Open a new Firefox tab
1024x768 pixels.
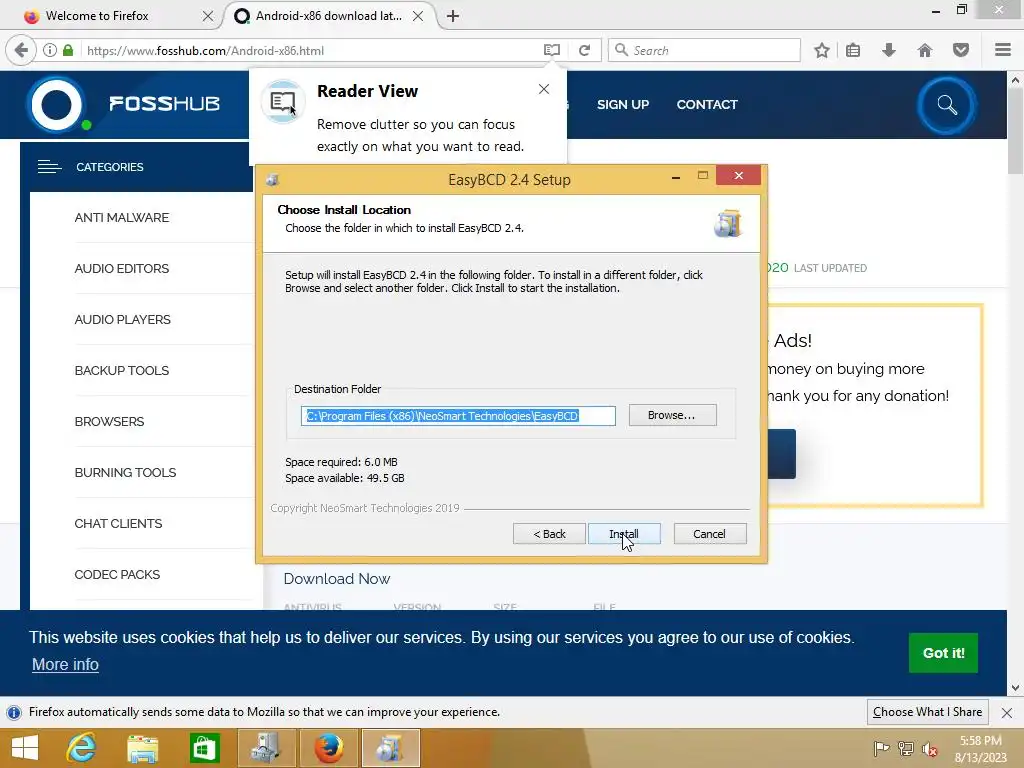pos(453,16)
